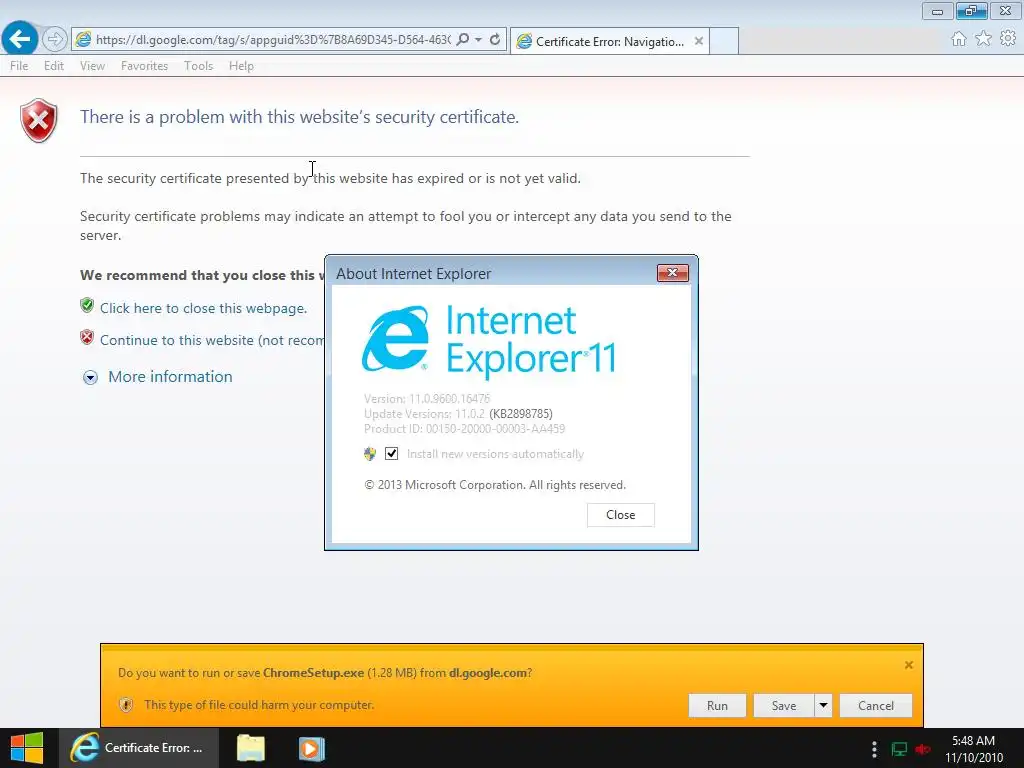The height and width of the screenshot is (768, 1024).
Task: Click the Internet Explorer 11 logo
Action: (489, 341)
